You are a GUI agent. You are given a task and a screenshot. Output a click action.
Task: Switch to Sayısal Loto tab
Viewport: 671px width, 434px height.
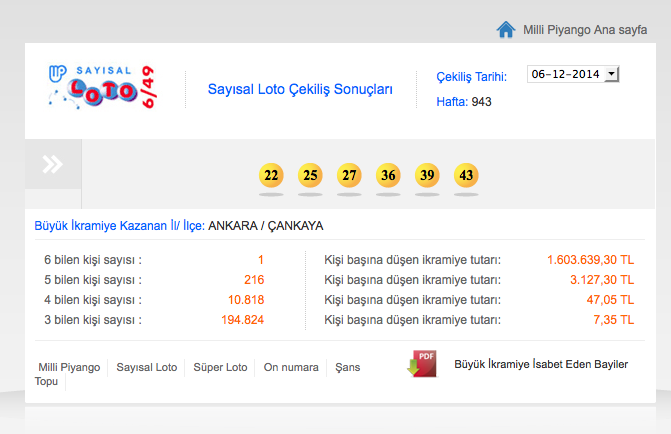pos(147,367)
